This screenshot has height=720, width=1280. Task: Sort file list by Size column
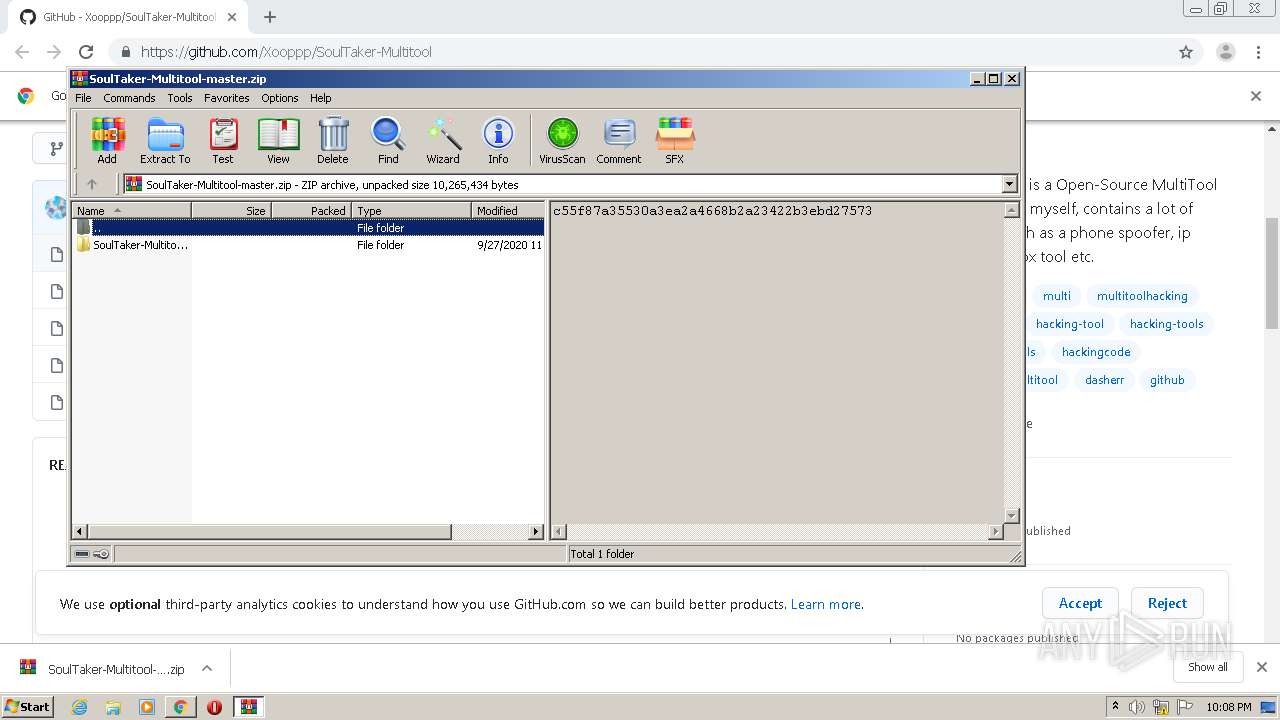tap(231, 210)
